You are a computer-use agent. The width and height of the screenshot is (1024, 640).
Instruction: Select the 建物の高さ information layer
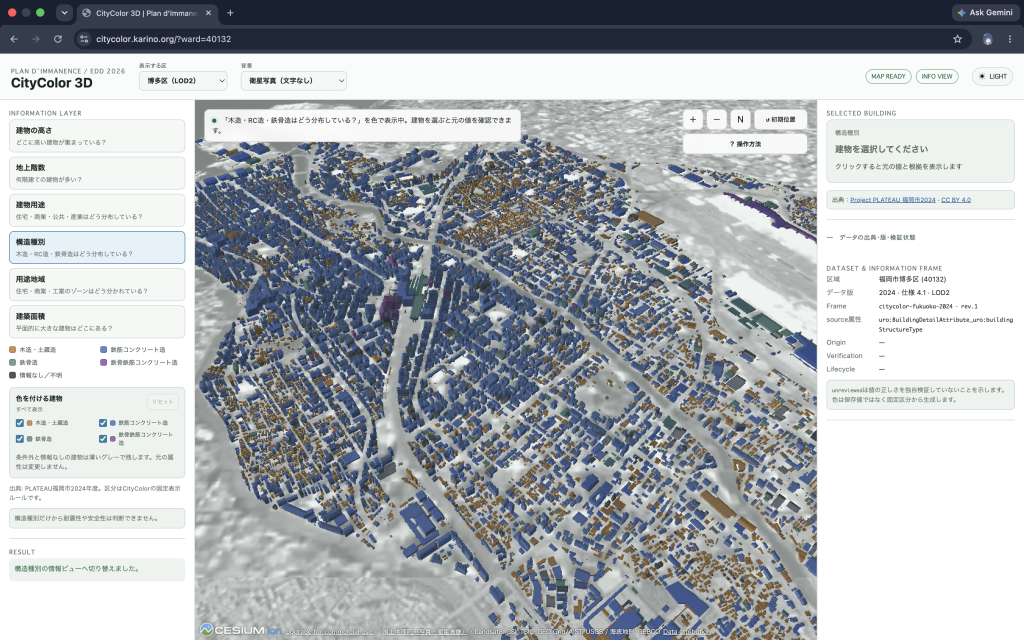coord(97,136)
